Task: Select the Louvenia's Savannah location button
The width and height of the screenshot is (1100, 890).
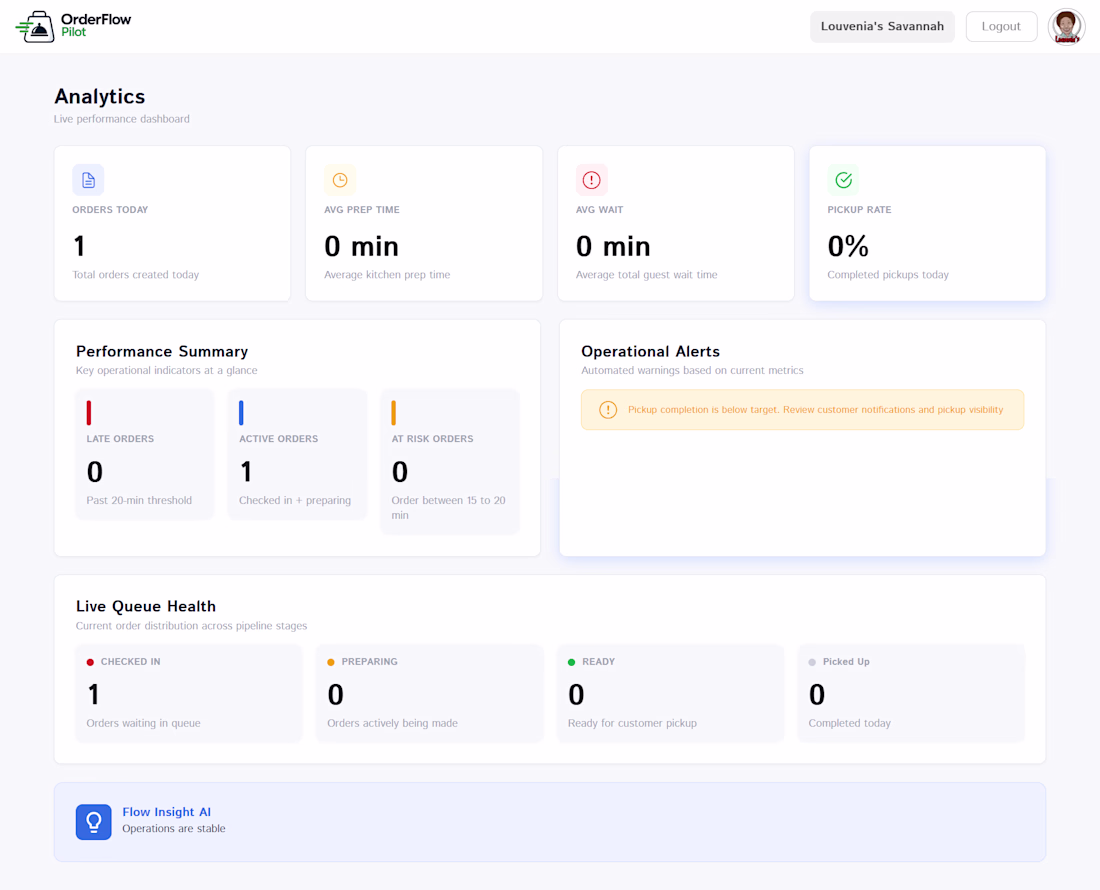Action: [882, 27]
